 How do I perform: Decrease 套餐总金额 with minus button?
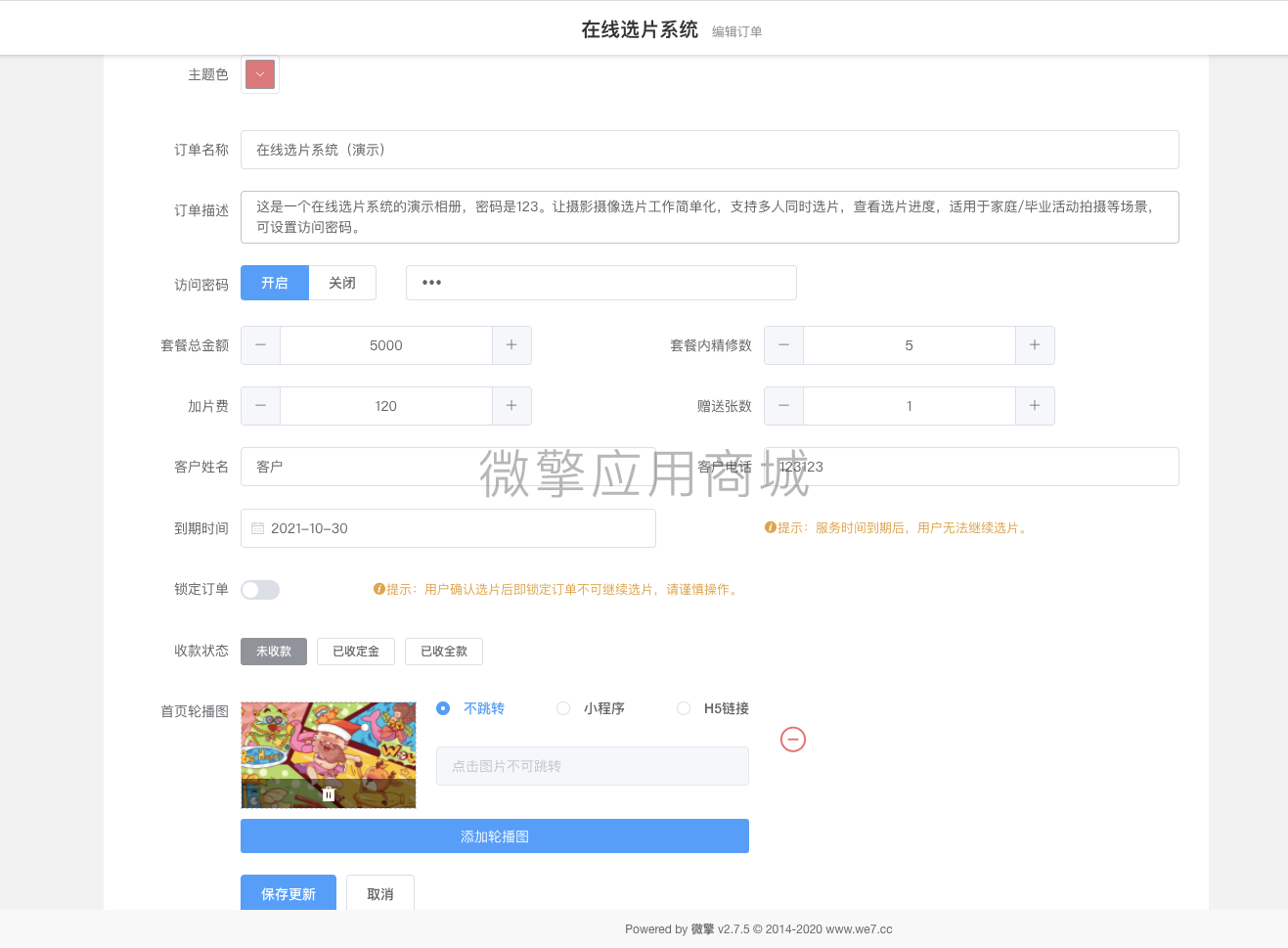tap(260, 345)
